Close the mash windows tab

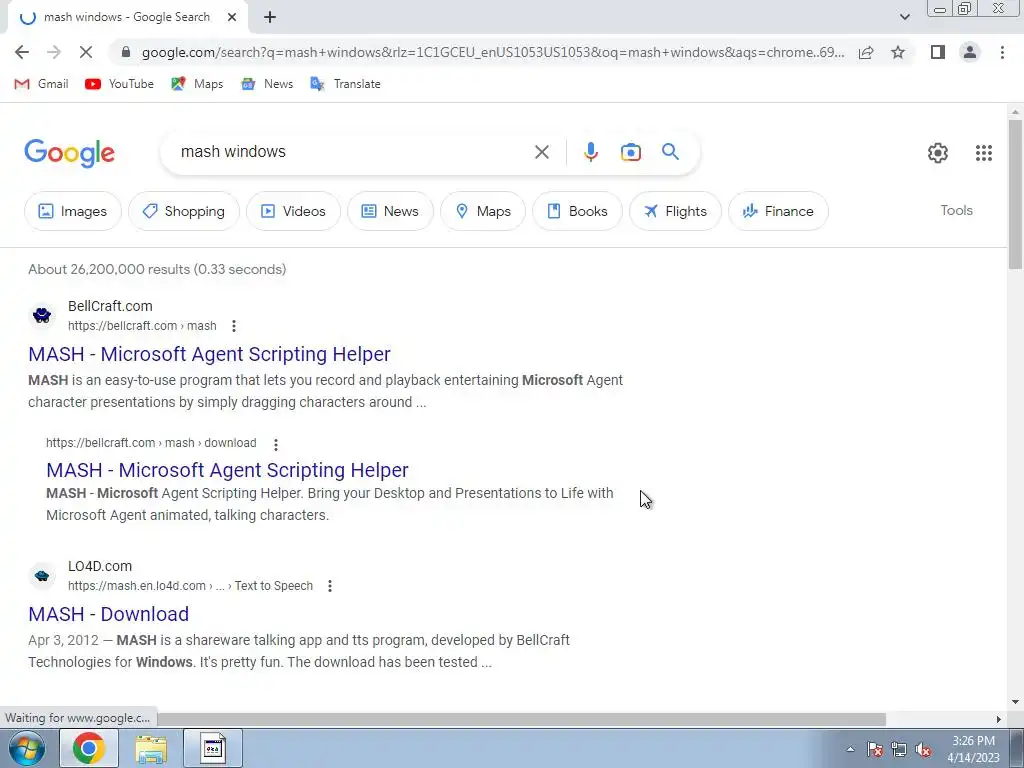(232, 18)
